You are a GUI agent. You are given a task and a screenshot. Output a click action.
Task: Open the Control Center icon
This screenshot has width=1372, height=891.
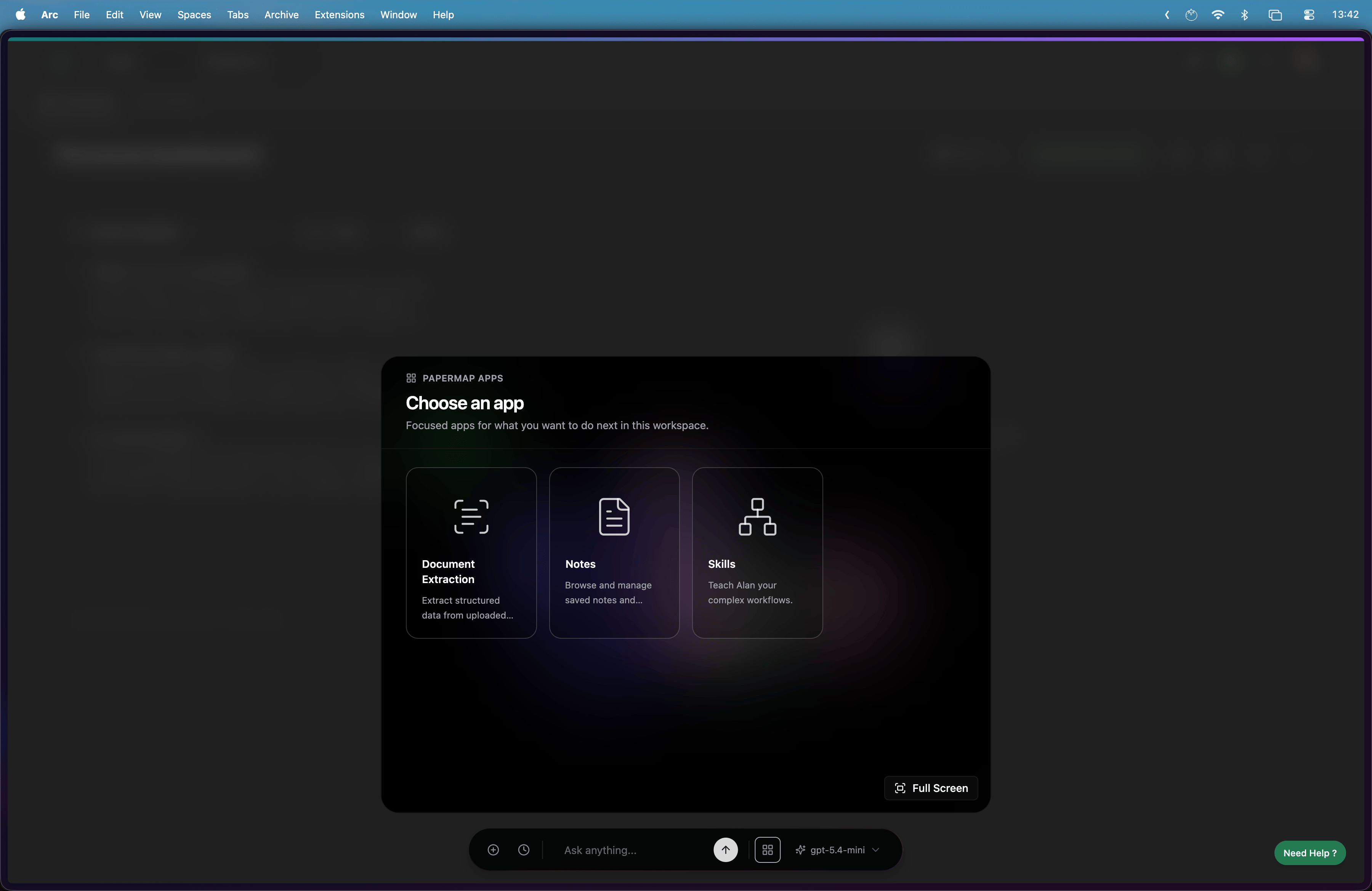[x=1309, y=14]
